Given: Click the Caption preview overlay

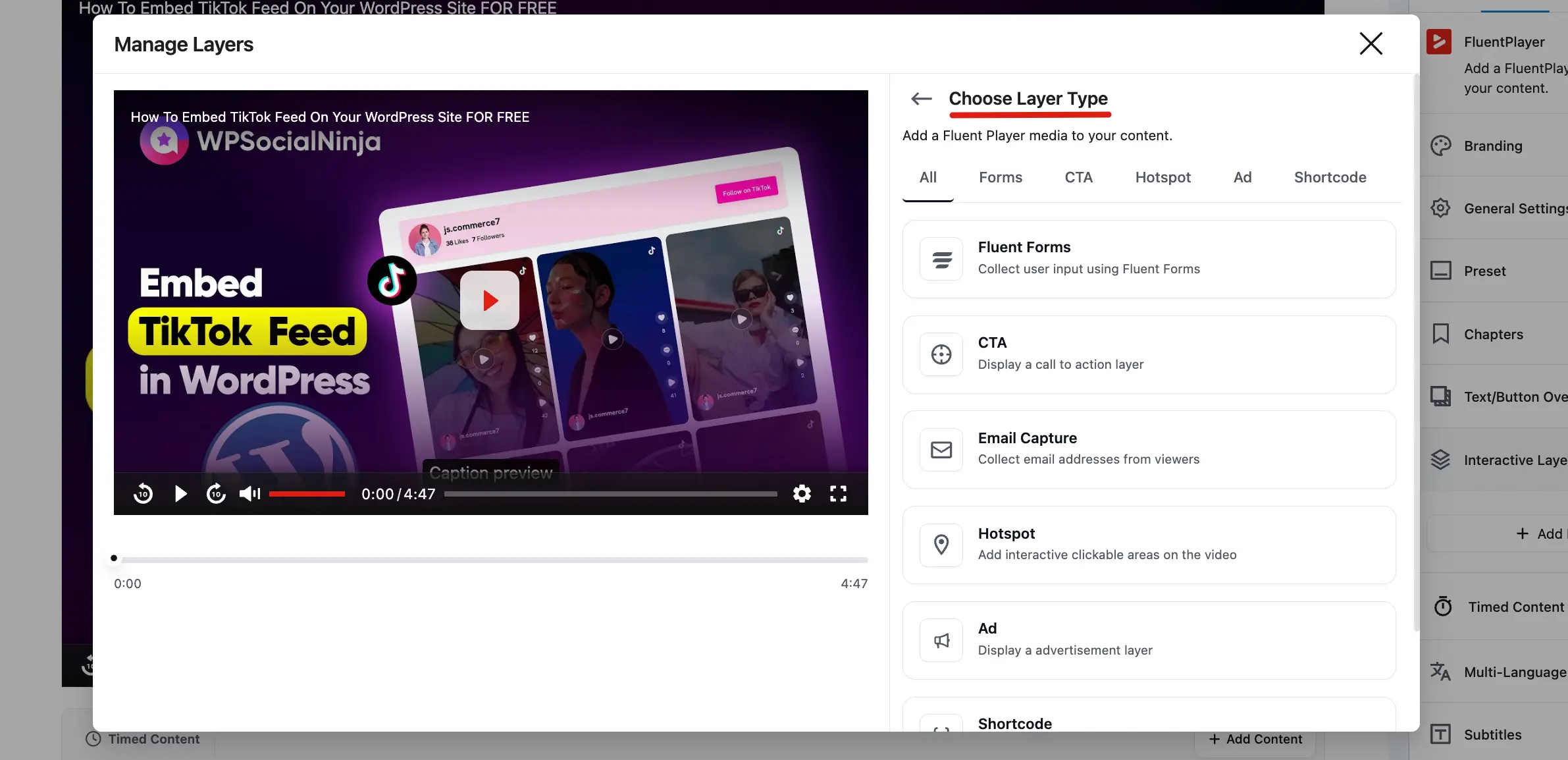Looking at the screenshot, I should pos(491,472).
